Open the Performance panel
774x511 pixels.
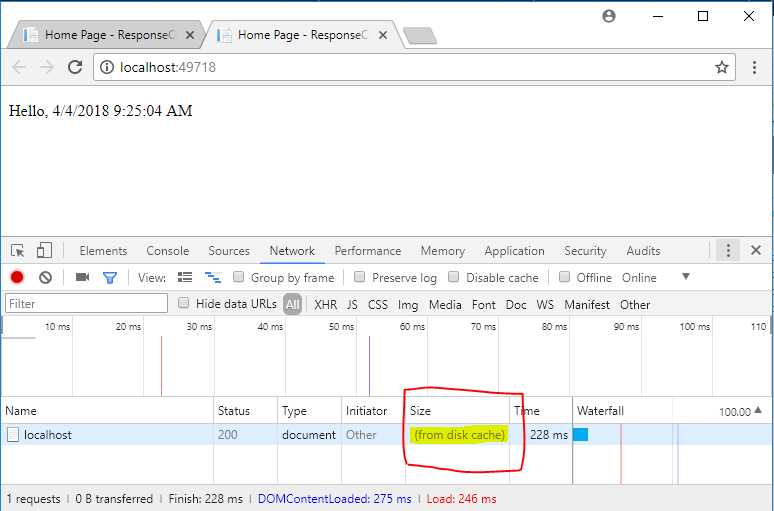coord(368,251)
